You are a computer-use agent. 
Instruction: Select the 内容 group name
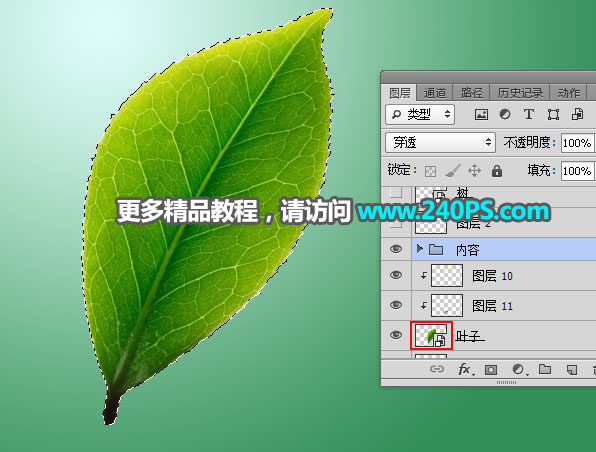(x=468, y=250)
